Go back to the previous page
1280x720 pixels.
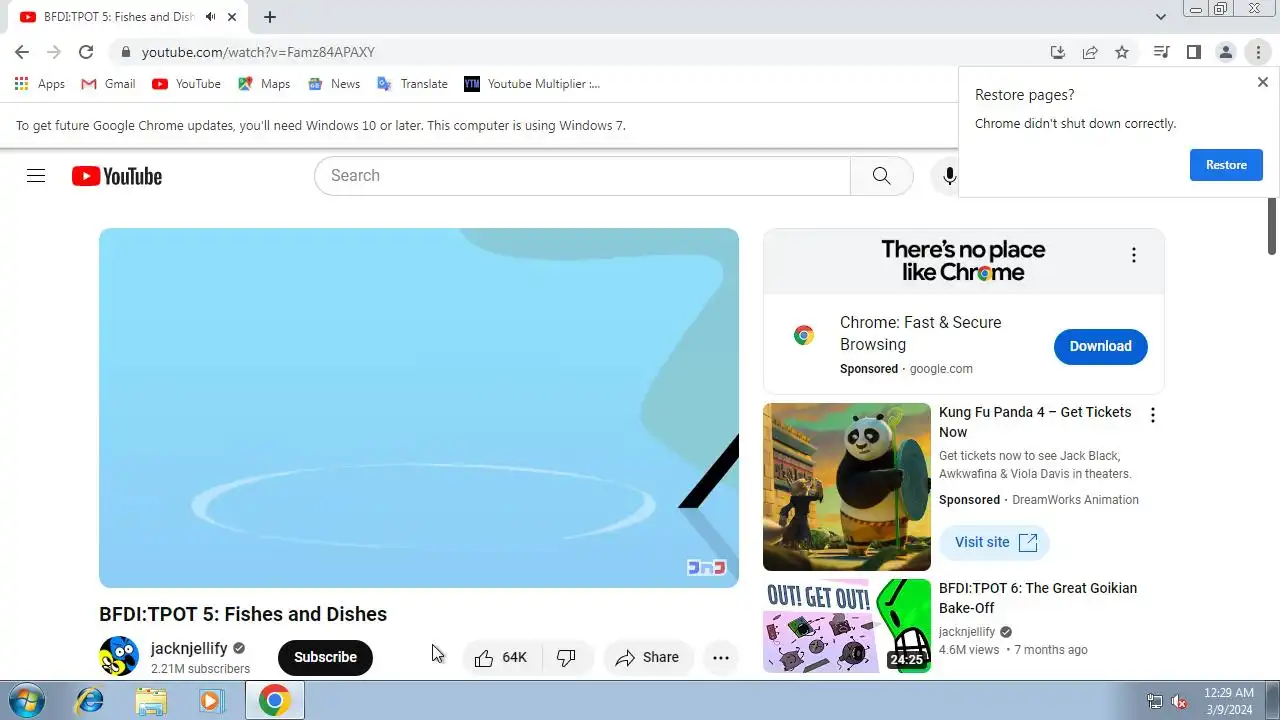click(x=22, y=52)
